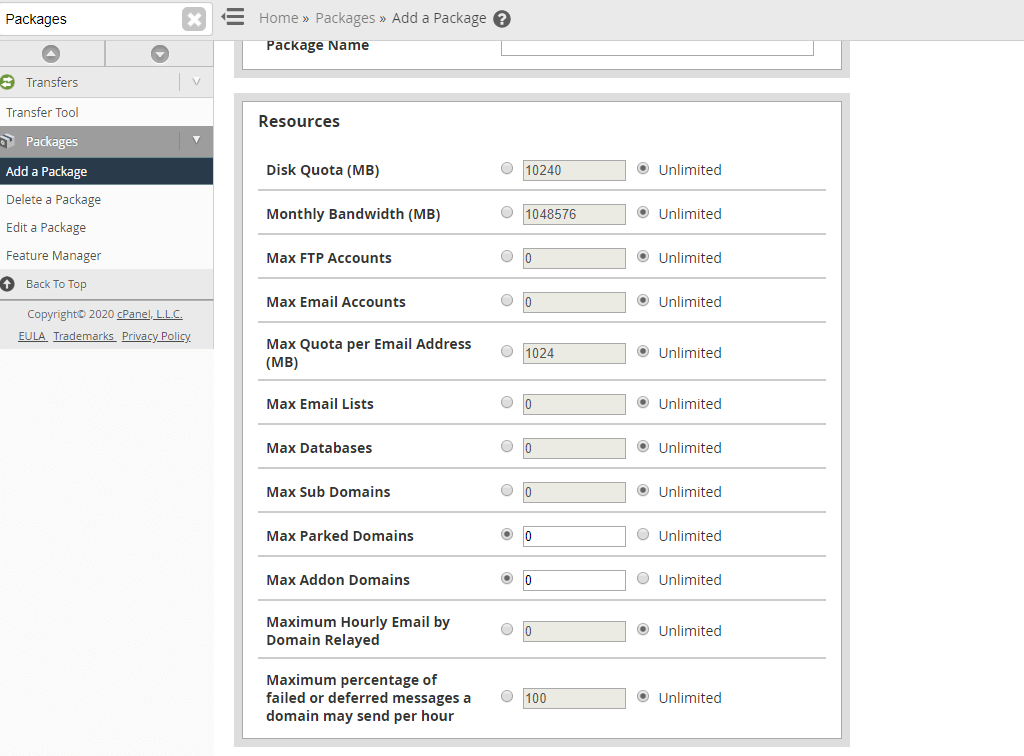Select Unlimited for Max Sub Domains
The width and height of the screenshot is (1024, 756).
643,490
